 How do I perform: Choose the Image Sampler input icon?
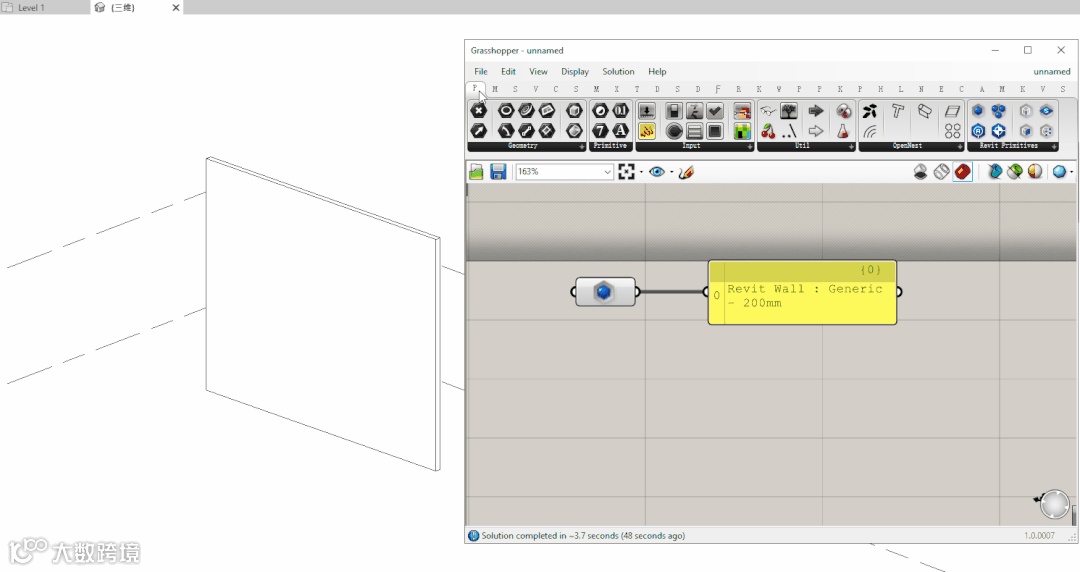pyautogui.click(x=742, y=130)
